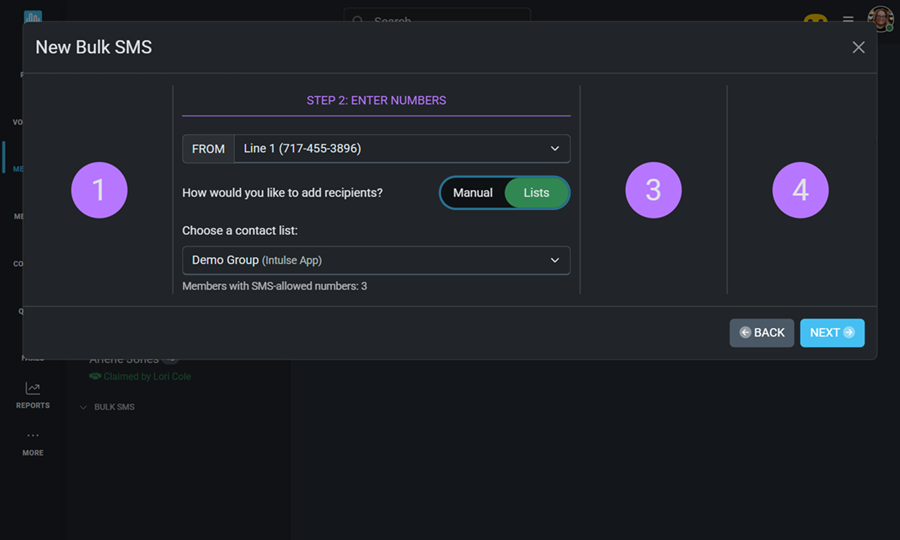Click the FROM label addon
Screen dimensions: 900x540
click(208, 149)
